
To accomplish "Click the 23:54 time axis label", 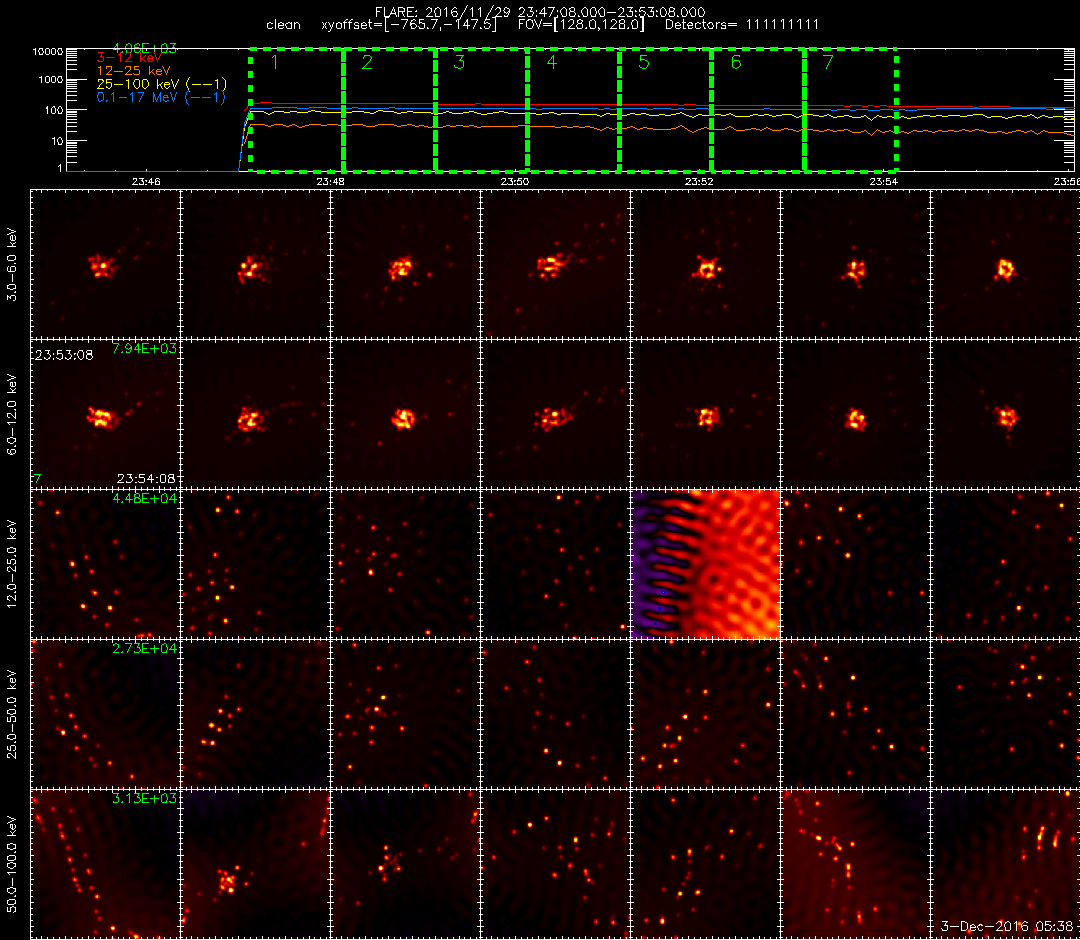I will pos(884,182).
